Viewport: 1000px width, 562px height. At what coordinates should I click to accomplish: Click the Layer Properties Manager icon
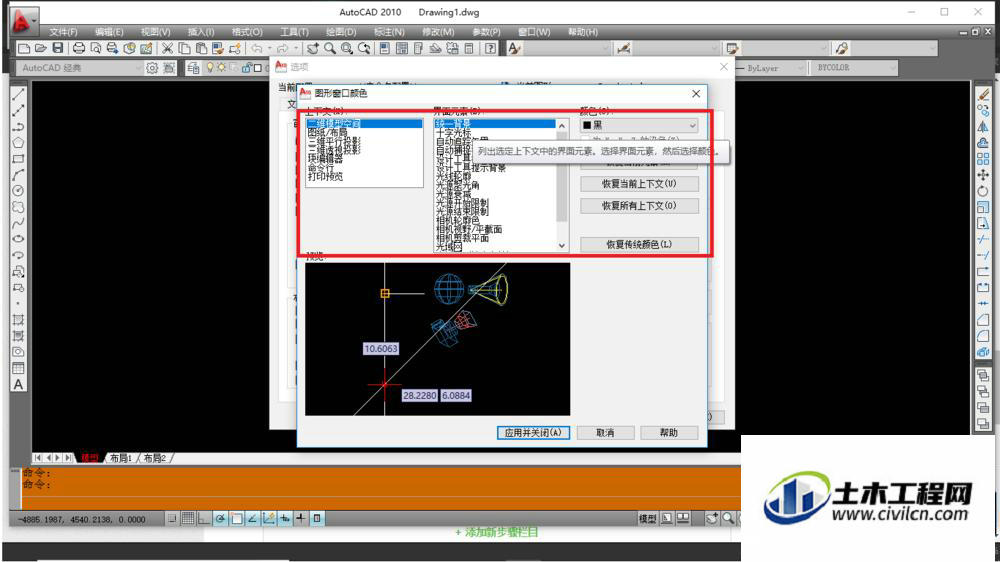pyautogui.click(x=193, y=68)
